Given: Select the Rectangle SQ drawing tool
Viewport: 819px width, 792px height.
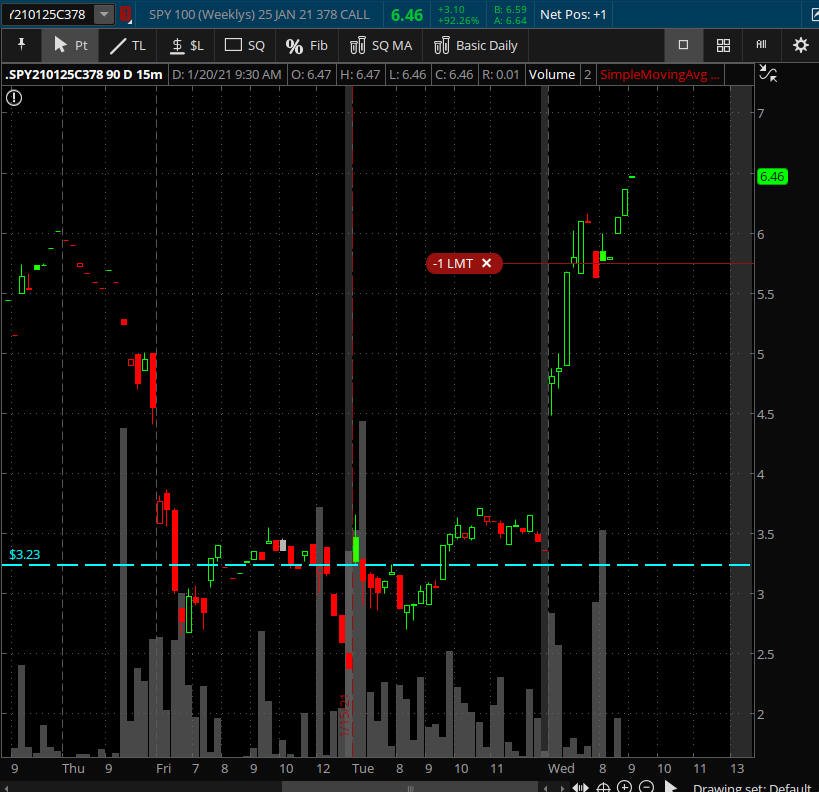Looking at the screenshot, I should pos(244,45).
